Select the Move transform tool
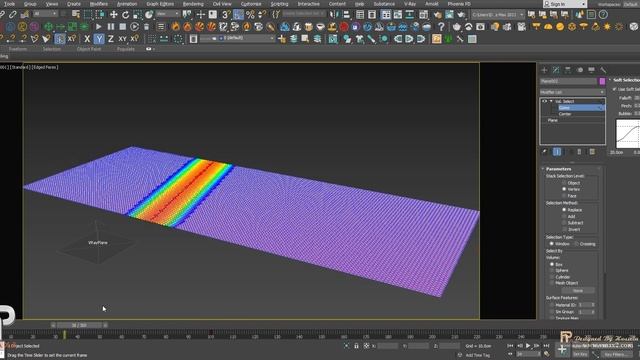This screenshot has height=360, width=640. click(113, 15)
